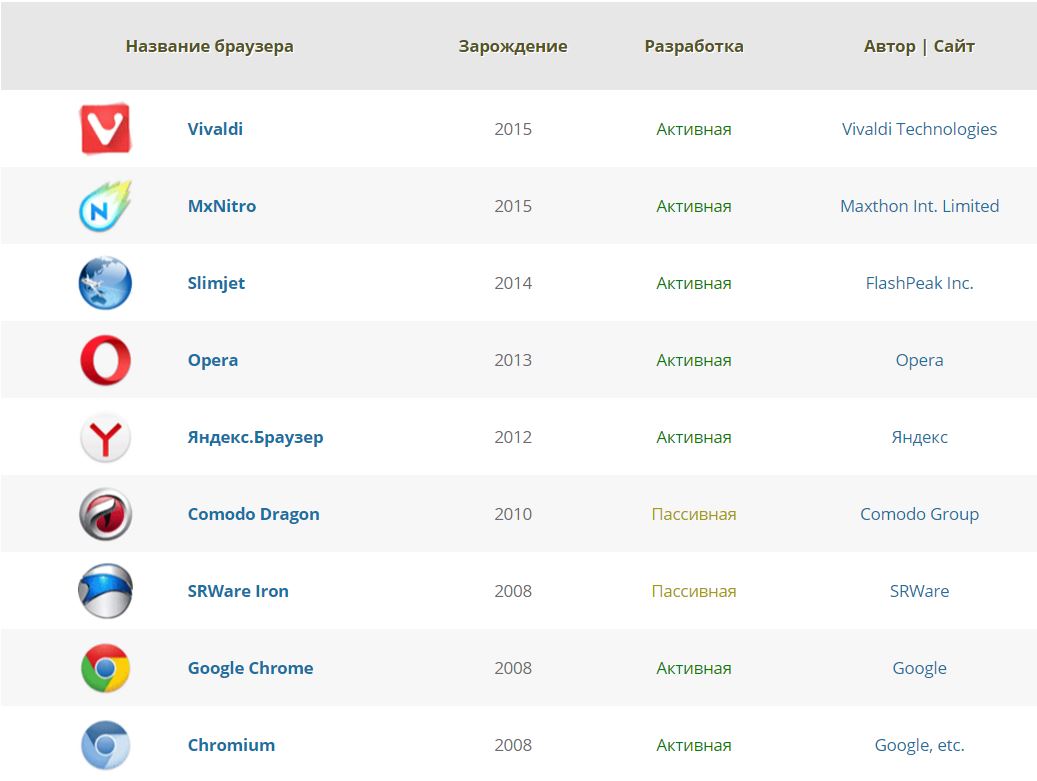This screenshot has height=781, width=1037.
Task: Click the red Vivaldi browser icon
Action: point(105,128)
